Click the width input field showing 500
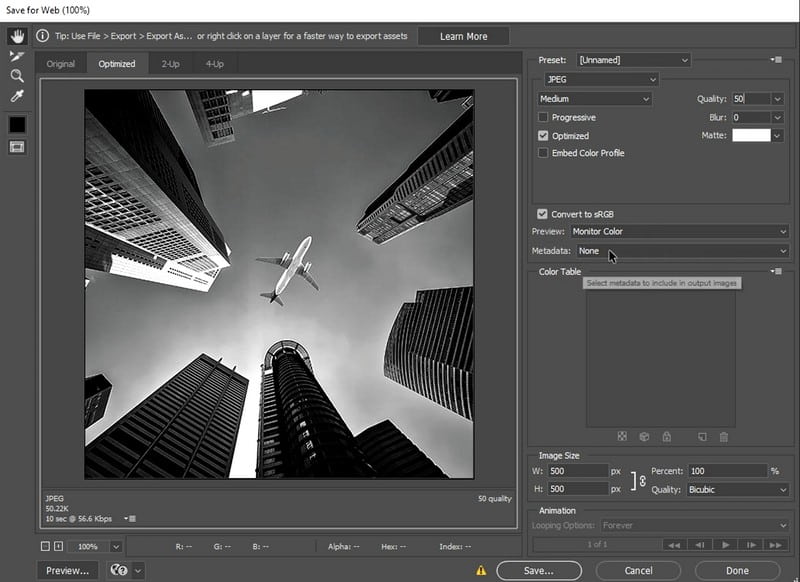This screenshot has width=800, height=582. 577,470
